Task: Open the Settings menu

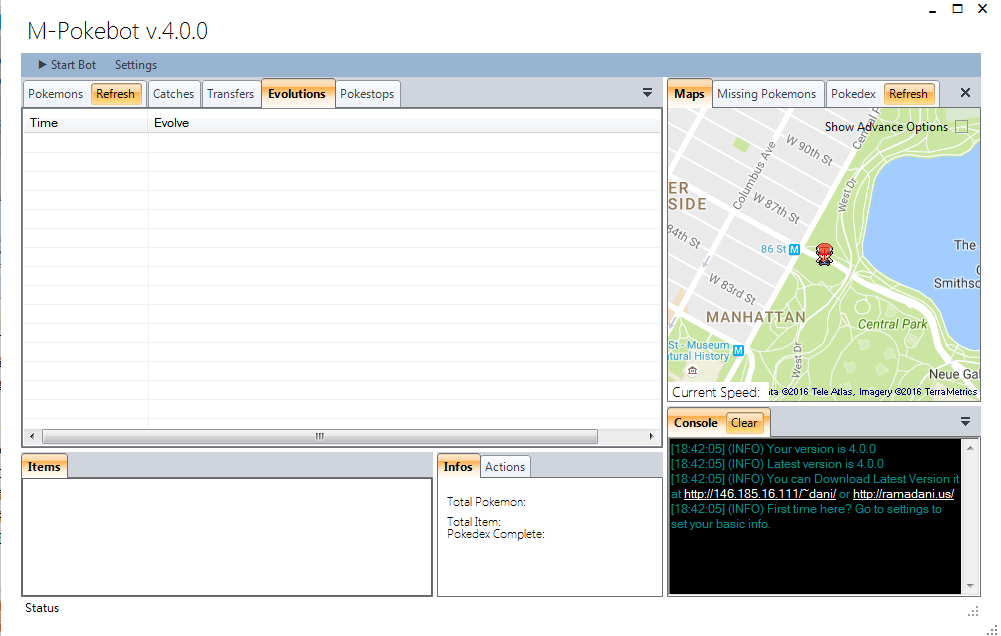Action: [x=136, y=65]
